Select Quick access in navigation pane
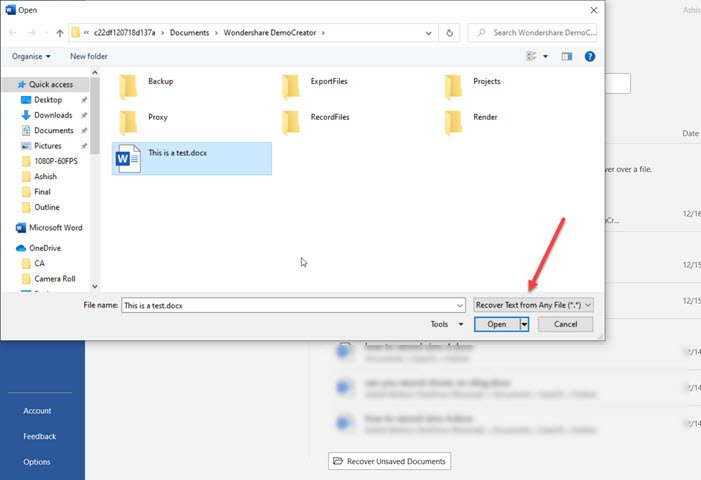The image size is (701, 480). [x=46, y=84]
